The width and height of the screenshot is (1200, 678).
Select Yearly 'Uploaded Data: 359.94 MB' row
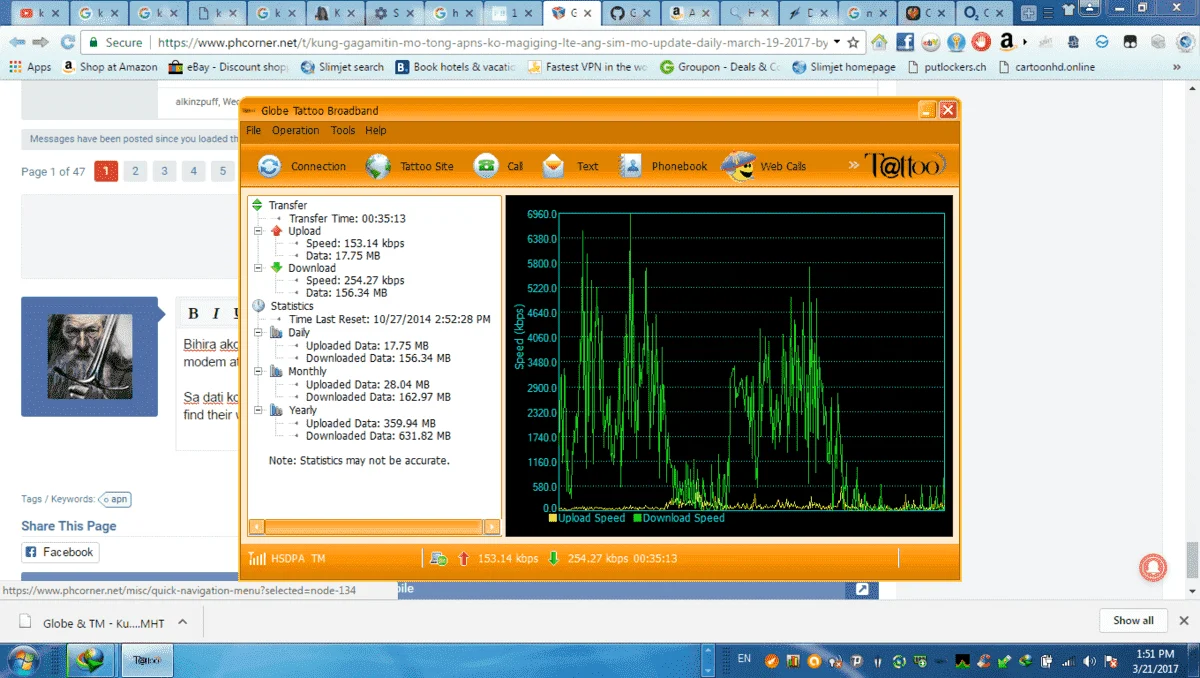(371, 423)
